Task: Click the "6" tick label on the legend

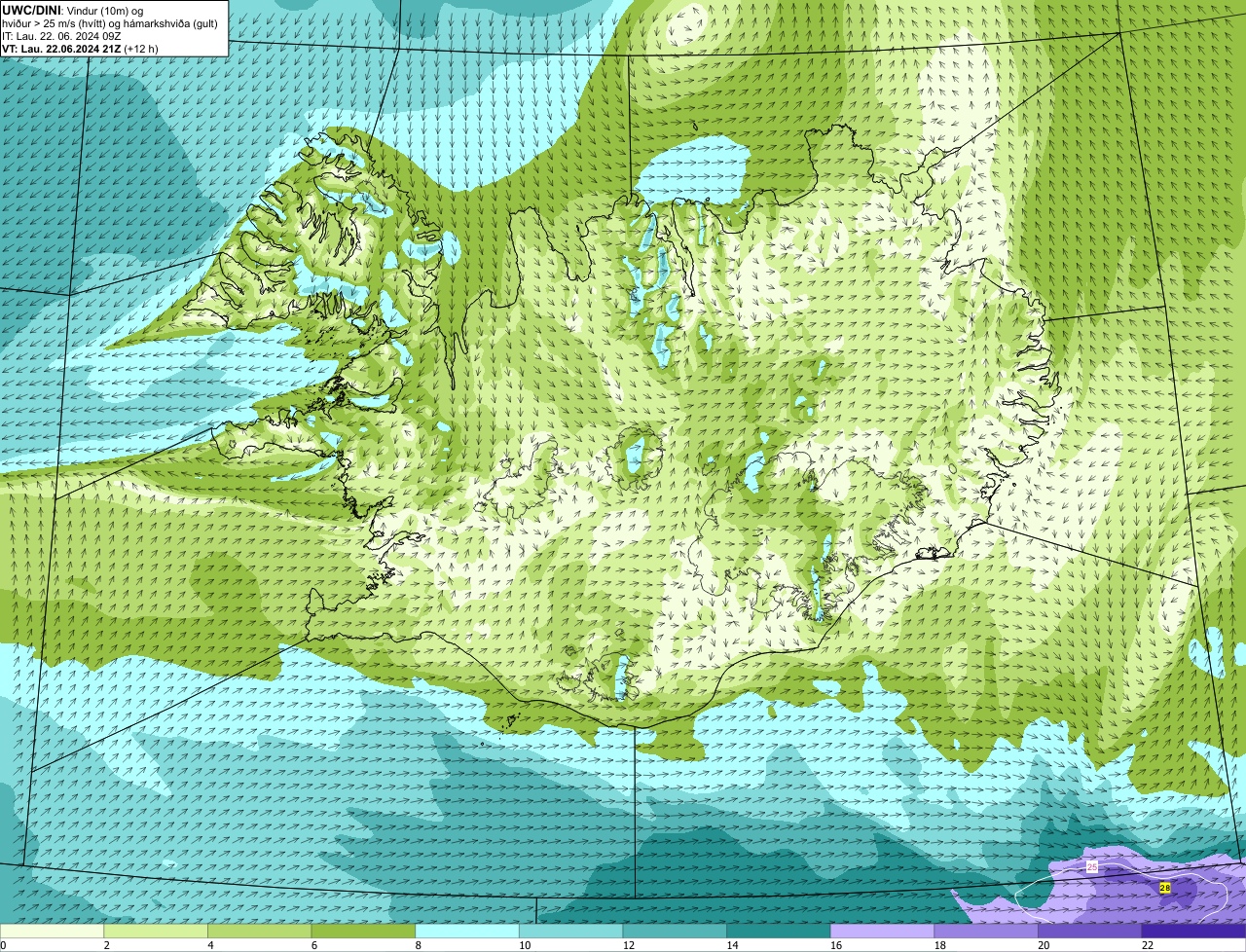Action: 314,945
